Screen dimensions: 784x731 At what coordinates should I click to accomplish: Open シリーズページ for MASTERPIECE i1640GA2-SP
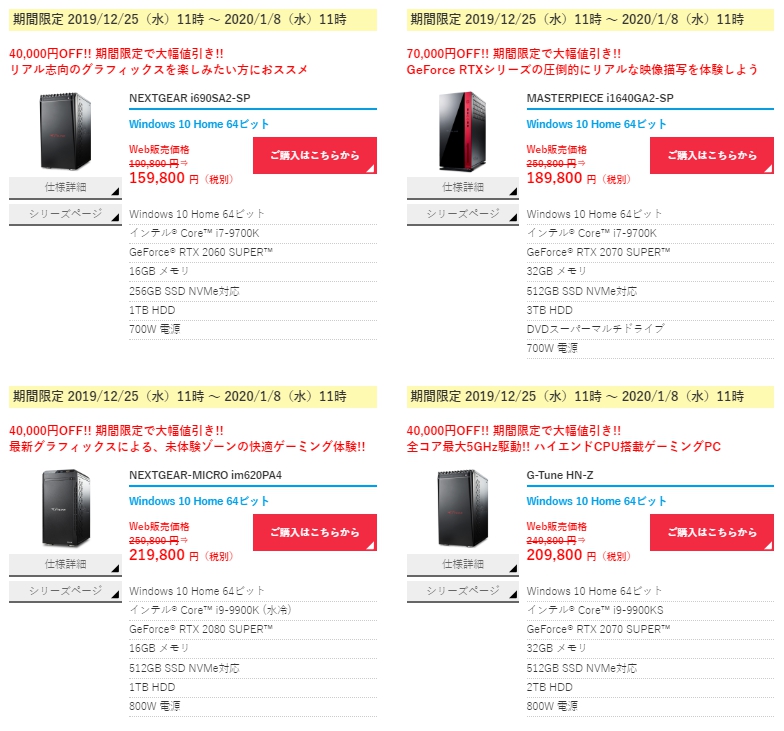tap(462, 214)
